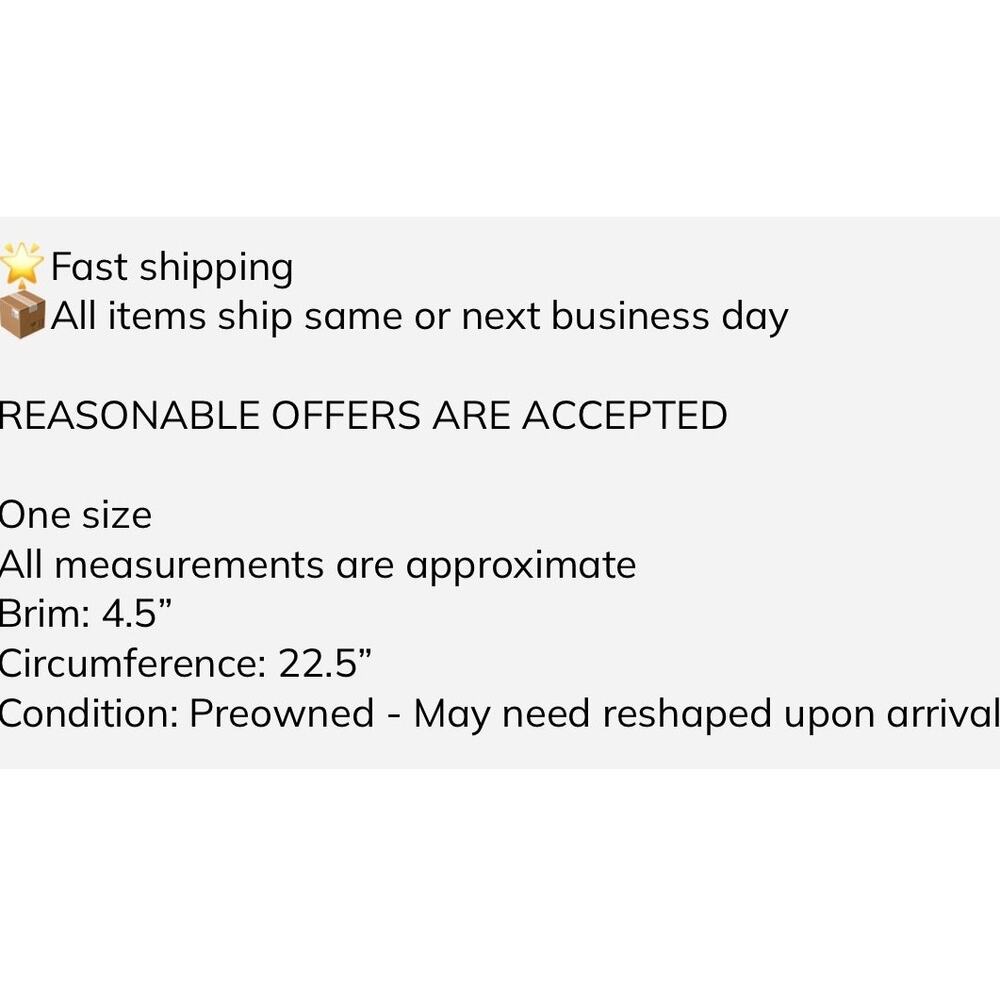Click the phrase 'reshaped upon arrival'
Screen dimensions: 1000x1000
click(x=801, y=716)
